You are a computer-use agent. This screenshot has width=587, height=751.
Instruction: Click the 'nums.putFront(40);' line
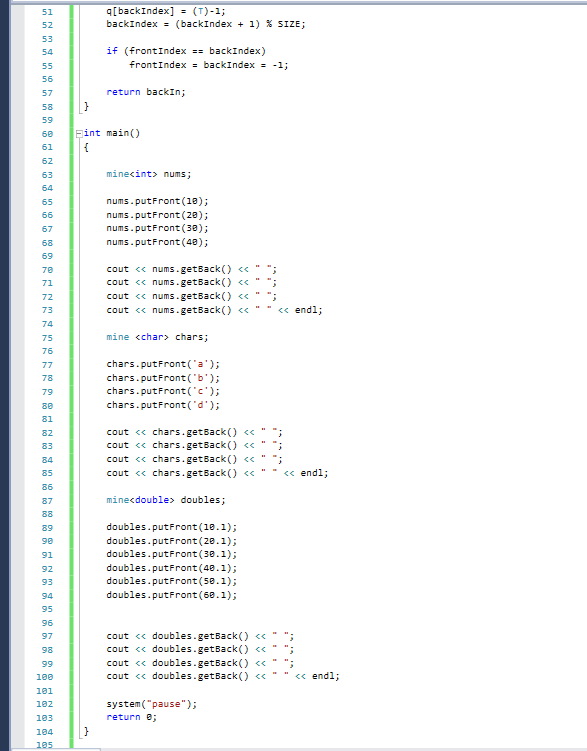tap(158, 242)
